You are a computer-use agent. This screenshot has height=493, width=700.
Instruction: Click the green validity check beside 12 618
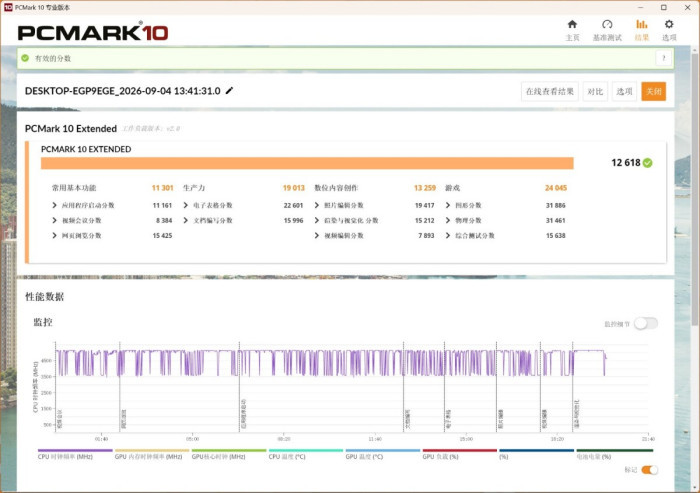pos(647,163)
